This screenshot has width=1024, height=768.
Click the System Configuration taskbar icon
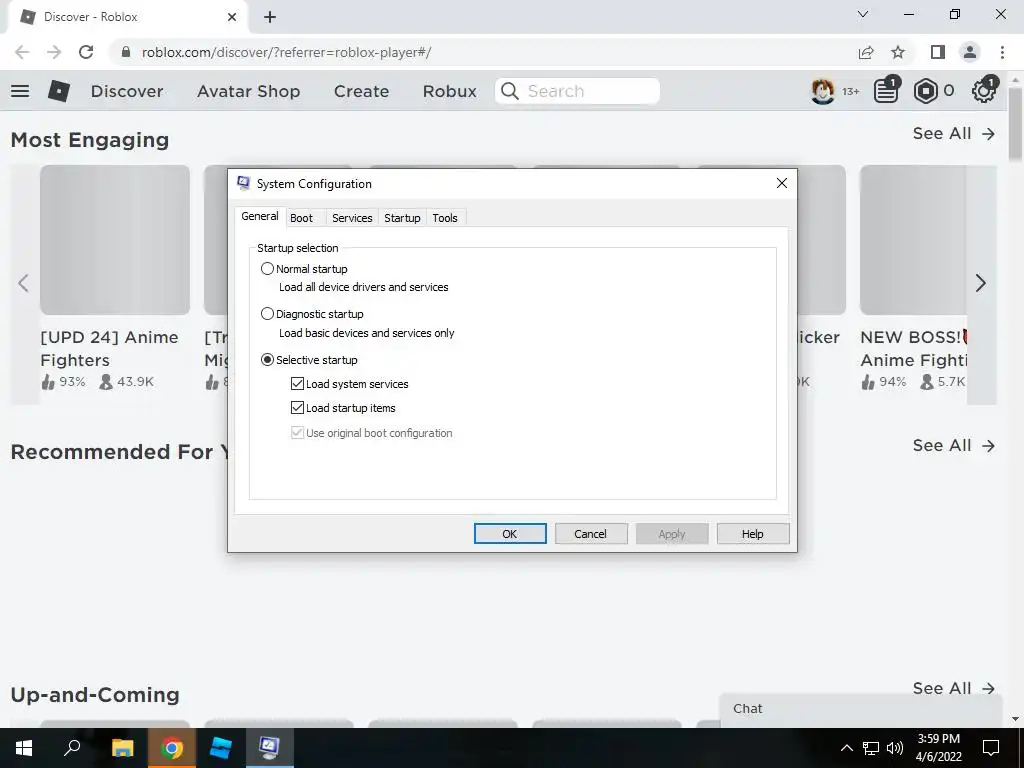tap(270, 747)
